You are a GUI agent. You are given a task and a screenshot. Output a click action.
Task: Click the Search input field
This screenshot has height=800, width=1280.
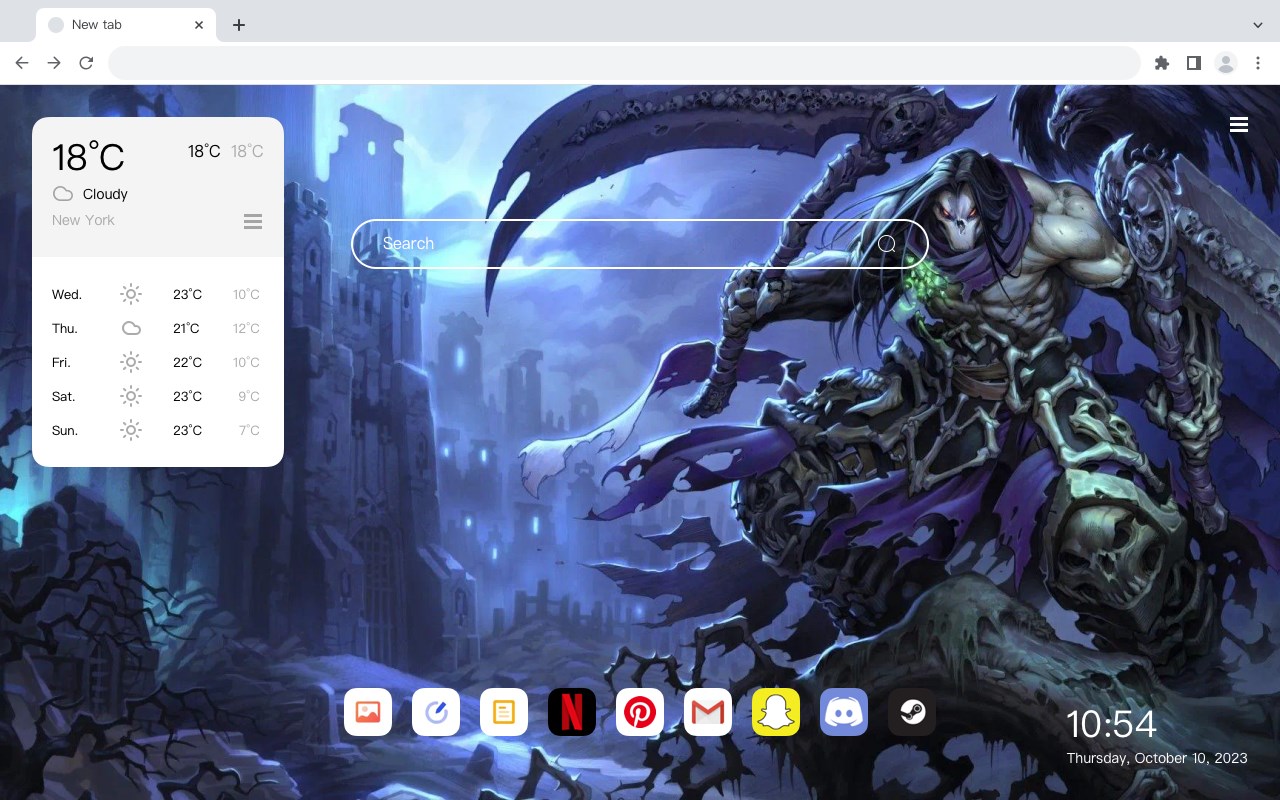(640, 244)
